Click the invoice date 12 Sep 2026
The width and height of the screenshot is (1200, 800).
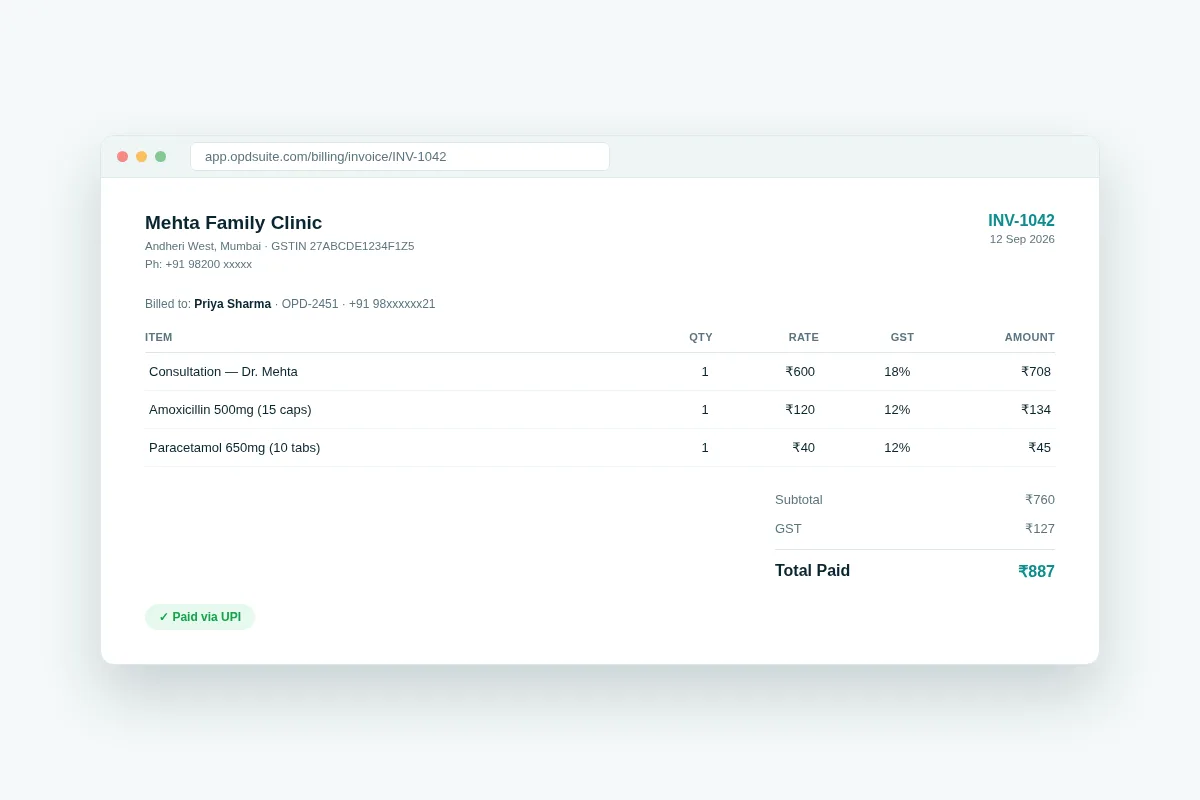[1022, 239]
